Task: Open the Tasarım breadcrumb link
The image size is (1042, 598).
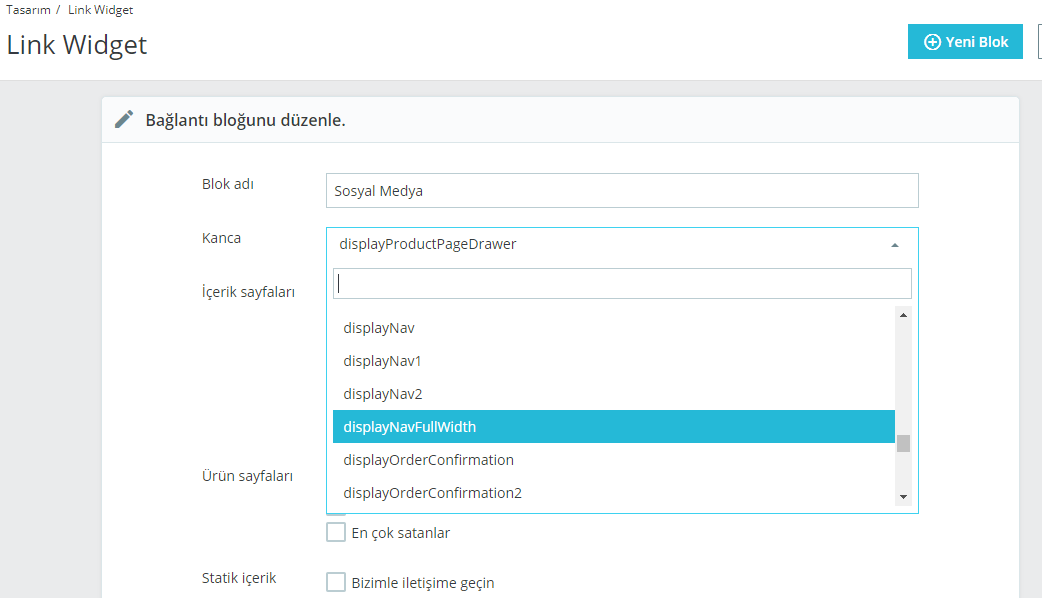Action: point(28,10)
